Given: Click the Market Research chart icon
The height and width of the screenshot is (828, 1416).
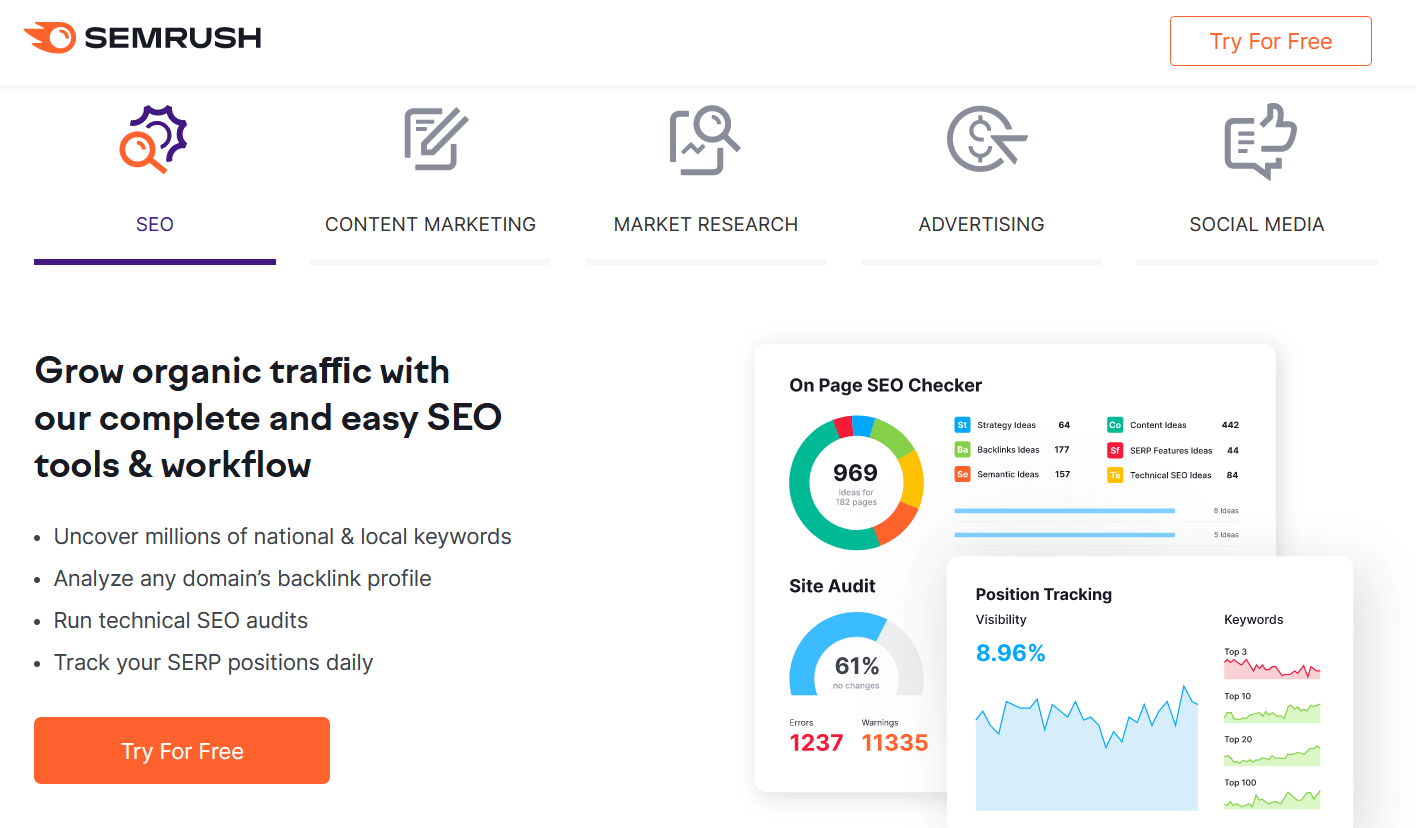Looking at the screenshot, I should [705, 141].
